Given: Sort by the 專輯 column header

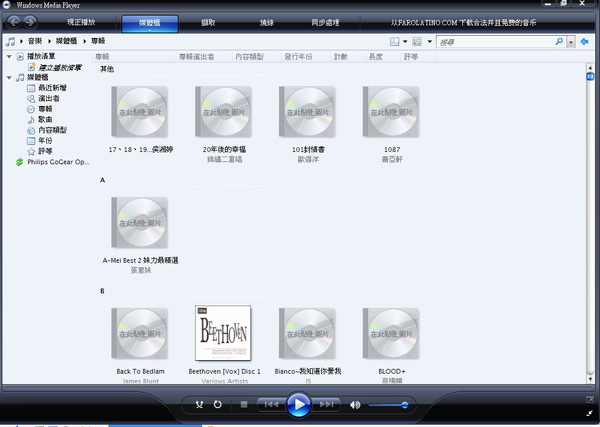Looking at the screenshot, I should (x=134, y=57).
